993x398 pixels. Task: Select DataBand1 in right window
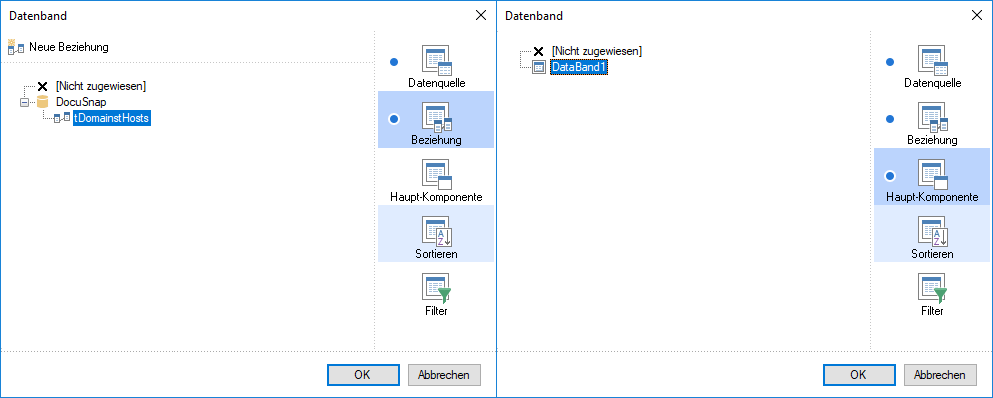pyautogui.click(x=579, y=67)
